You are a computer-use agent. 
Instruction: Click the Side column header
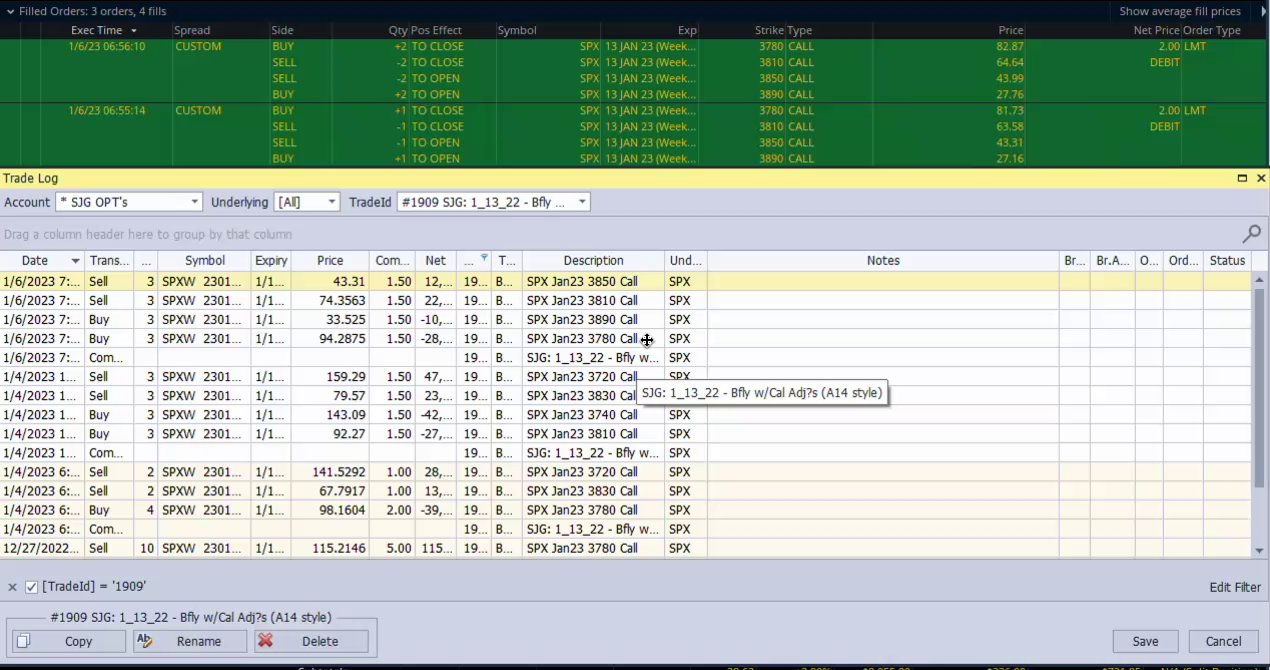coord(282,30)
